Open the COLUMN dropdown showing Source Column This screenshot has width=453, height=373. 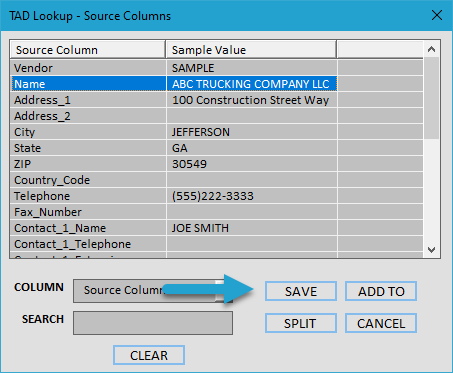pyautogui.click(x=153, y=291)
